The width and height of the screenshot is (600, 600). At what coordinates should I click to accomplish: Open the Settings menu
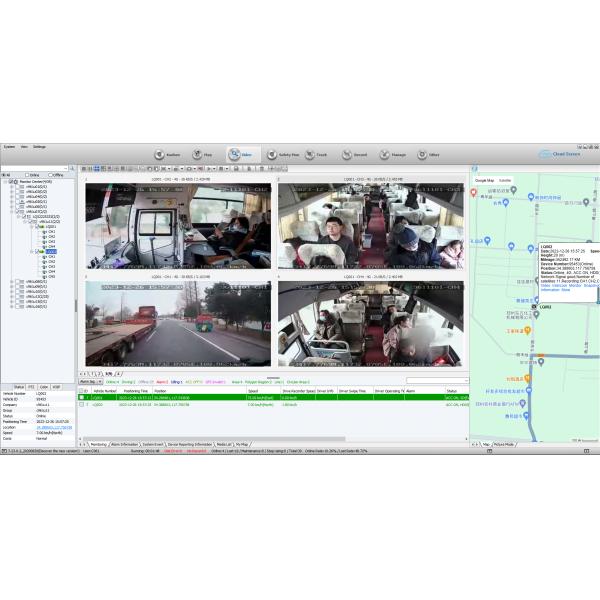[x=39, y=146]
